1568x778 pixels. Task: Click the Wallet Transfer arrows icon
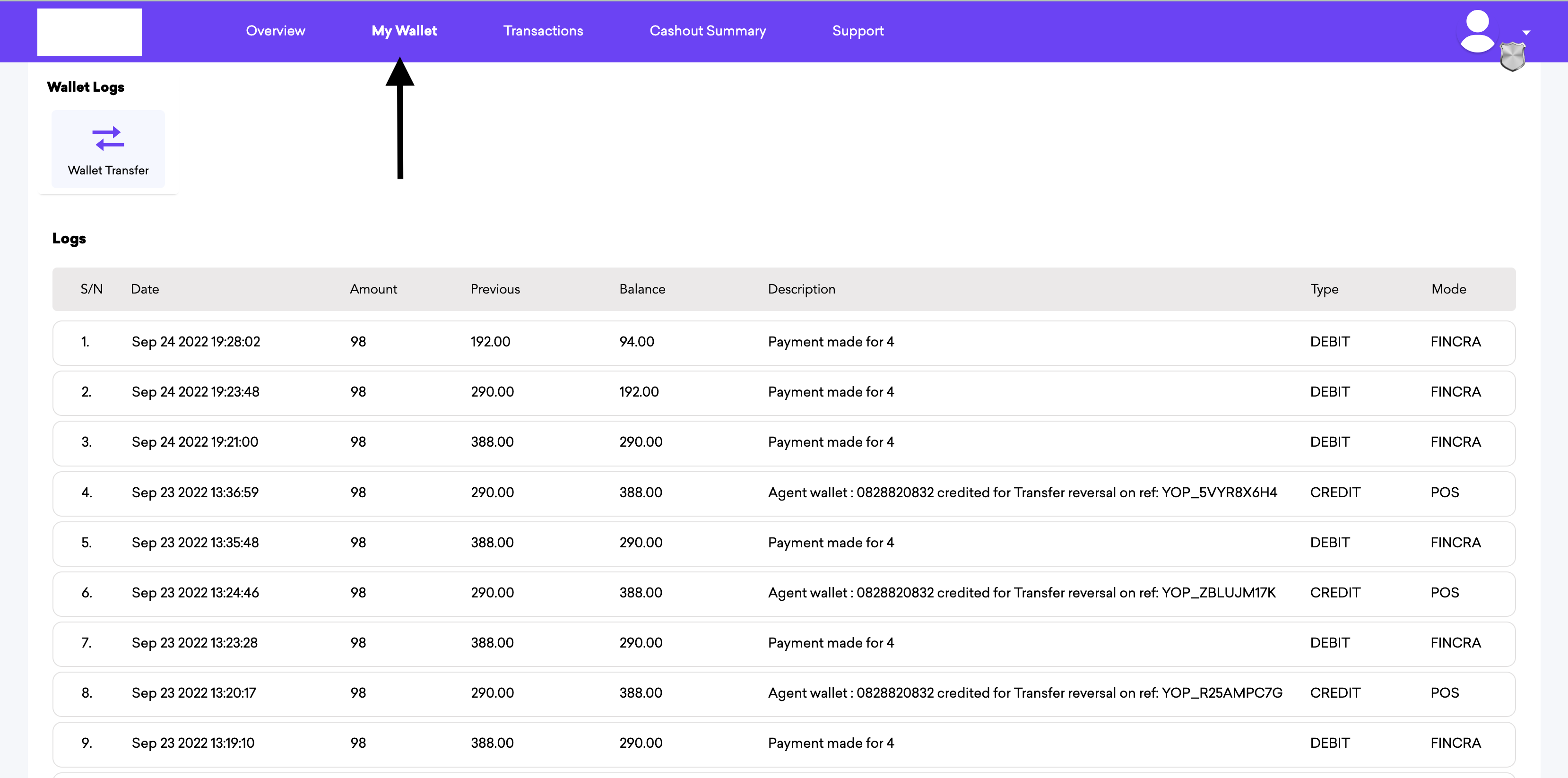(x=108, y=139)
